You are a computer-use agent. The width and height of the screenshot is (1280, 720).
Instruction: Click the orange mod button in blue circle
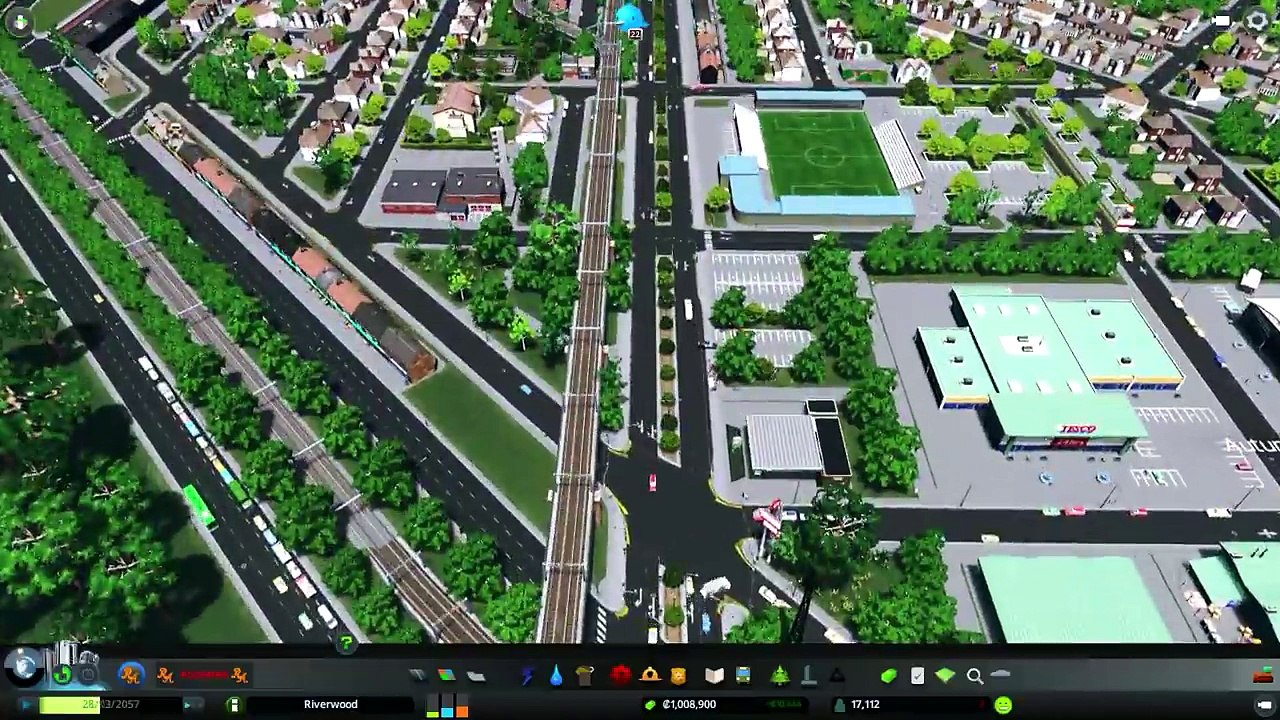[130, 676]
